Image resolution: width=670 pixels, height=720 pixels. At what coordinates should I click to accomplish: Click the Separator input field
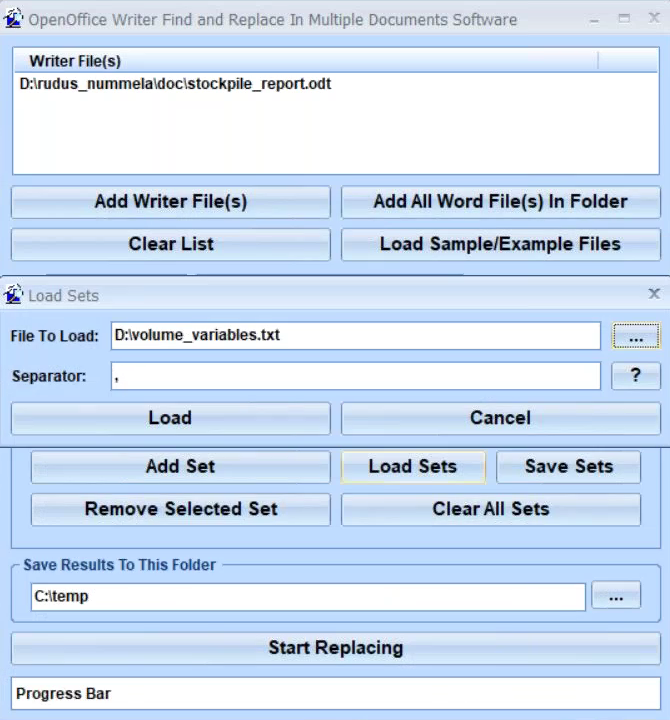coord(355,376)
